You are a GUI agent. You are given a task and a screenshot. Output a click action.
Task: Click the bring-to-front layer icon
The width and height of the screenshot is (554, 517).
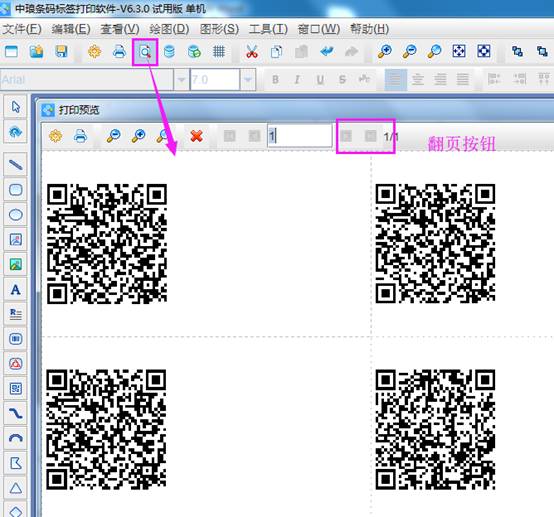point(517,52)
